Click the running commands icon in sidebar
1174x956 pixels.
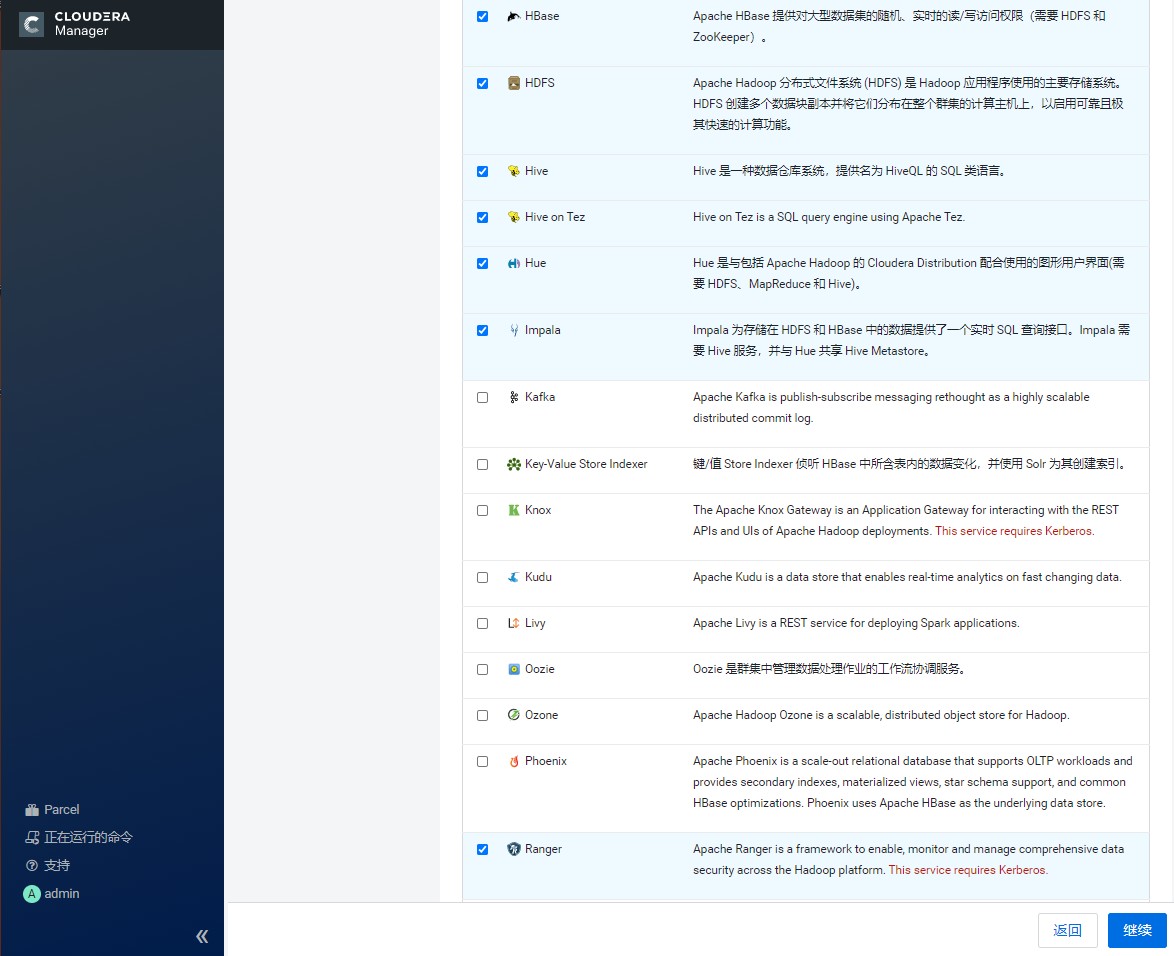(32, 838)
